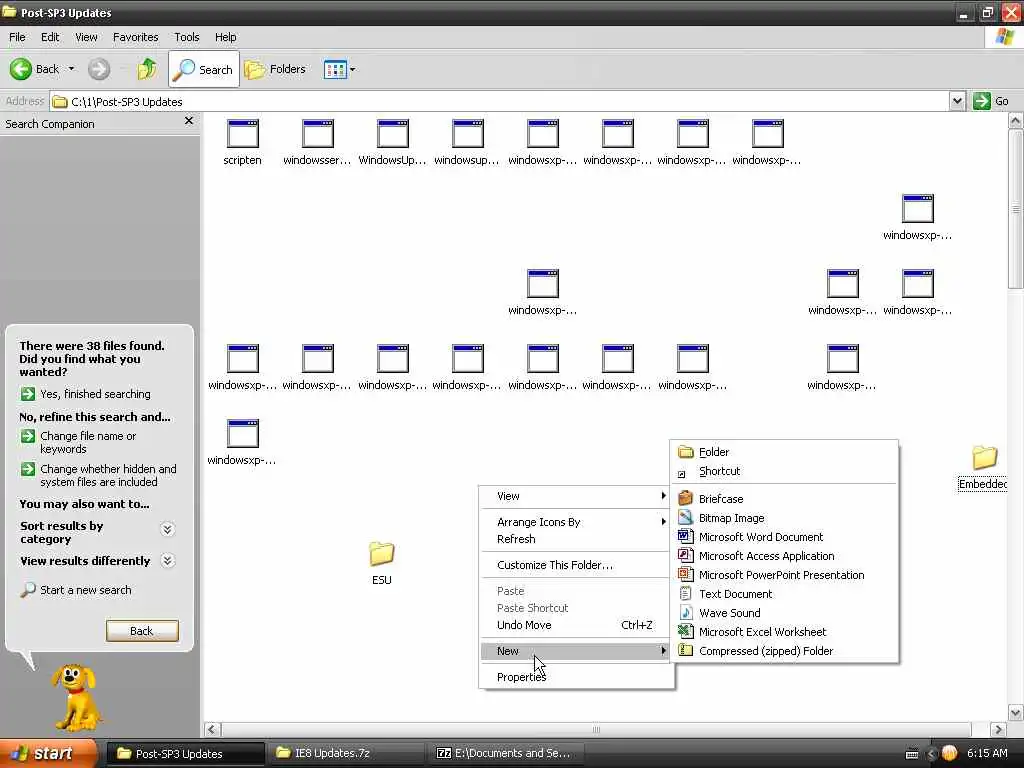Click the Forward arrow toolbar icon
The image size is (1024, 768).
99,69
